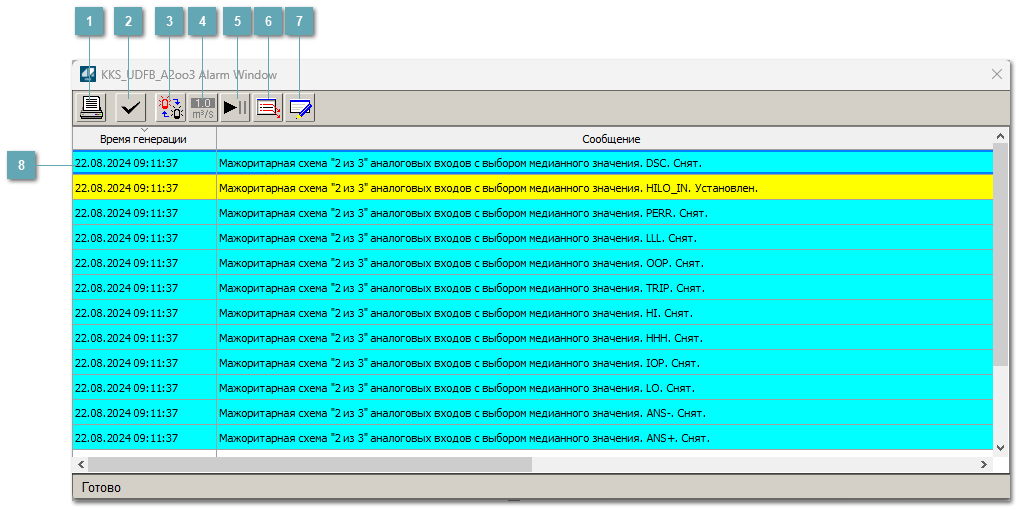Sort by 'Время генерации' column header
The image size is (1019, 510).
(x=144, y=139)
